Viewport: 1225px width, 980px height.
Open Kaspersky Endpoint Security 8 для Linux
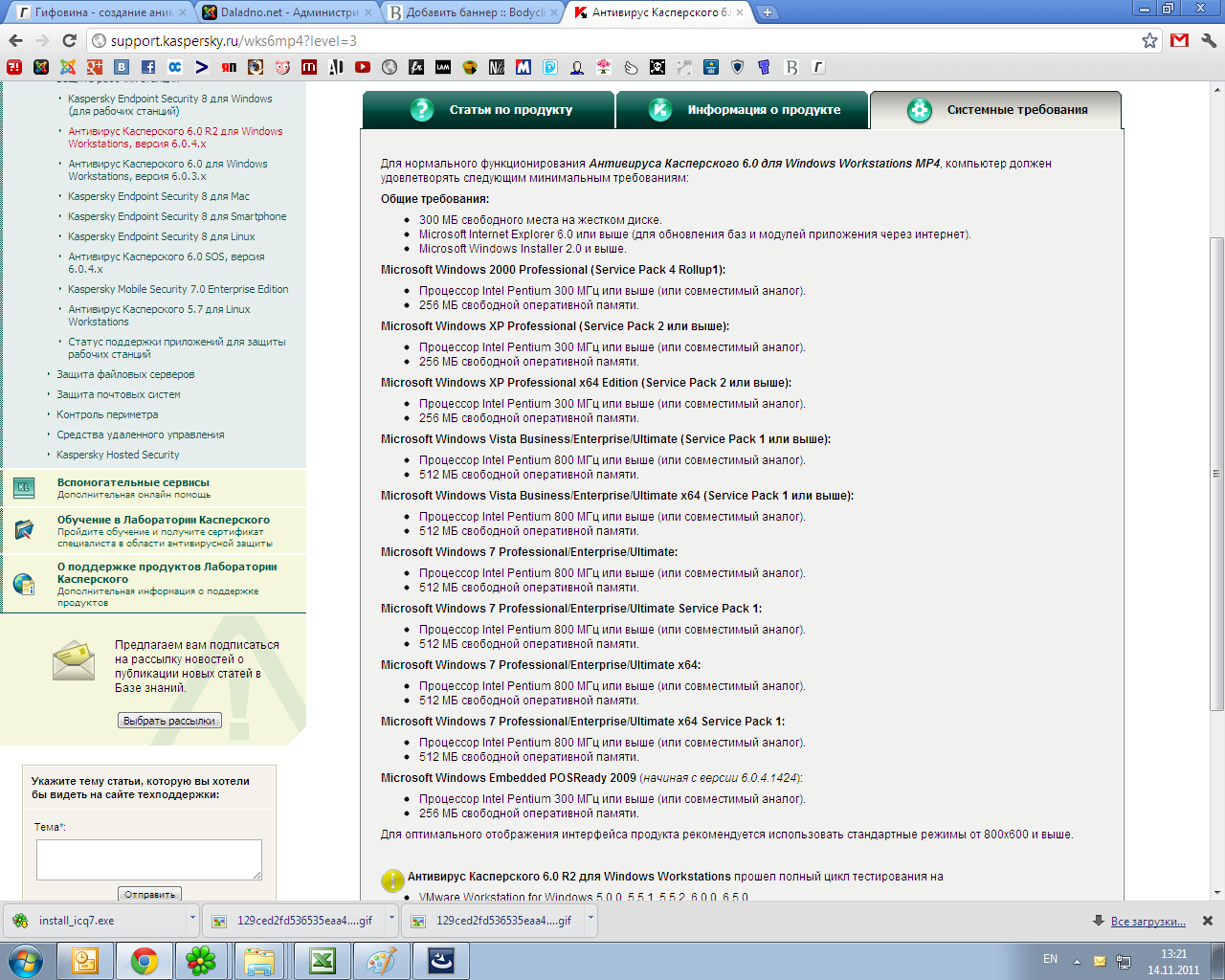tap(162, 236)
